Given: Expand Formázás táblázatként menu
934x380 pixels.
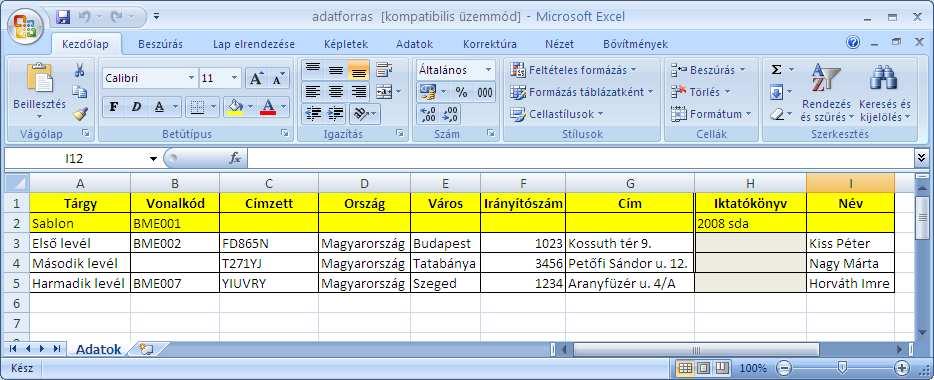Looking at the screenshot, I should pyautogui.click(x=582, y=92).
